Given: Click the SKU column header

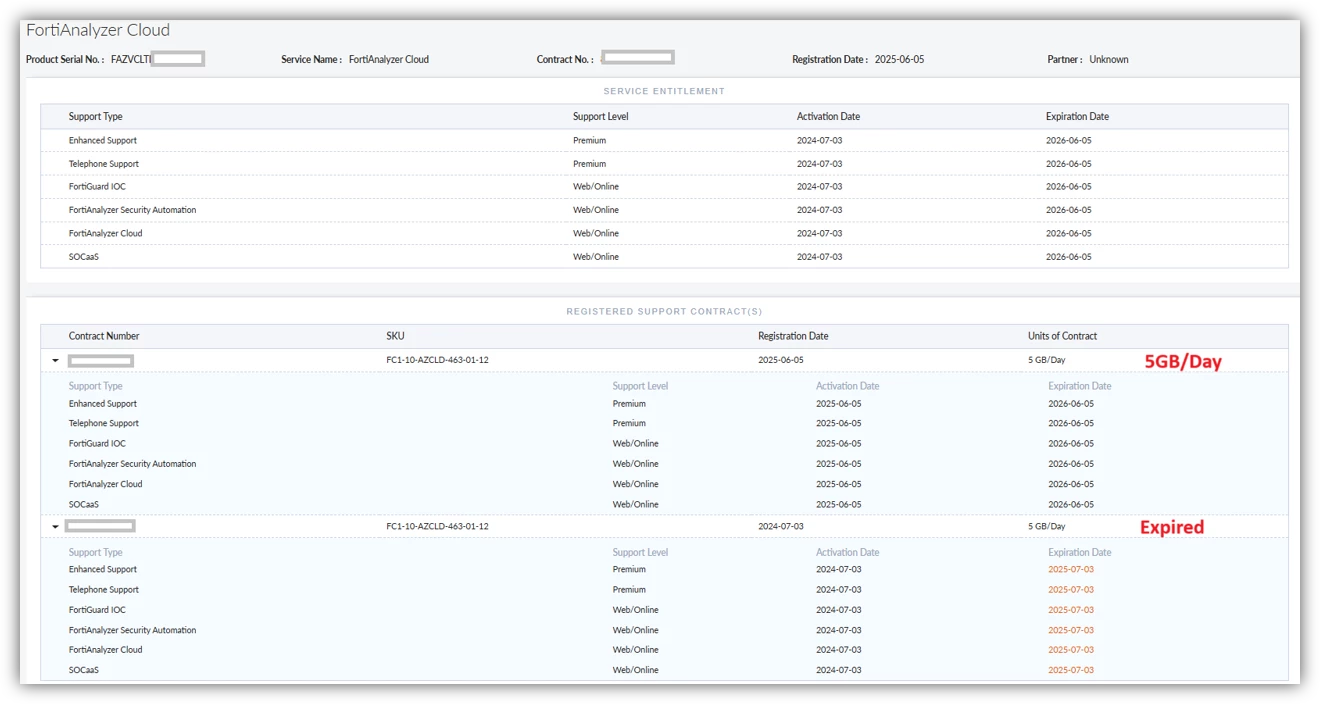Looking at the screenshot, I should (x=395, y=336).
